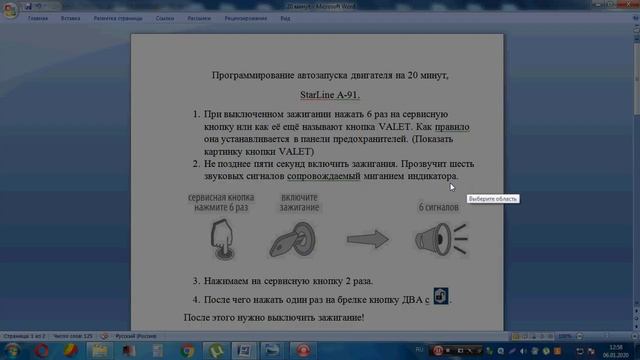
Task: Open red screen recorder taskbar button
Action: [x=303, y=351]
